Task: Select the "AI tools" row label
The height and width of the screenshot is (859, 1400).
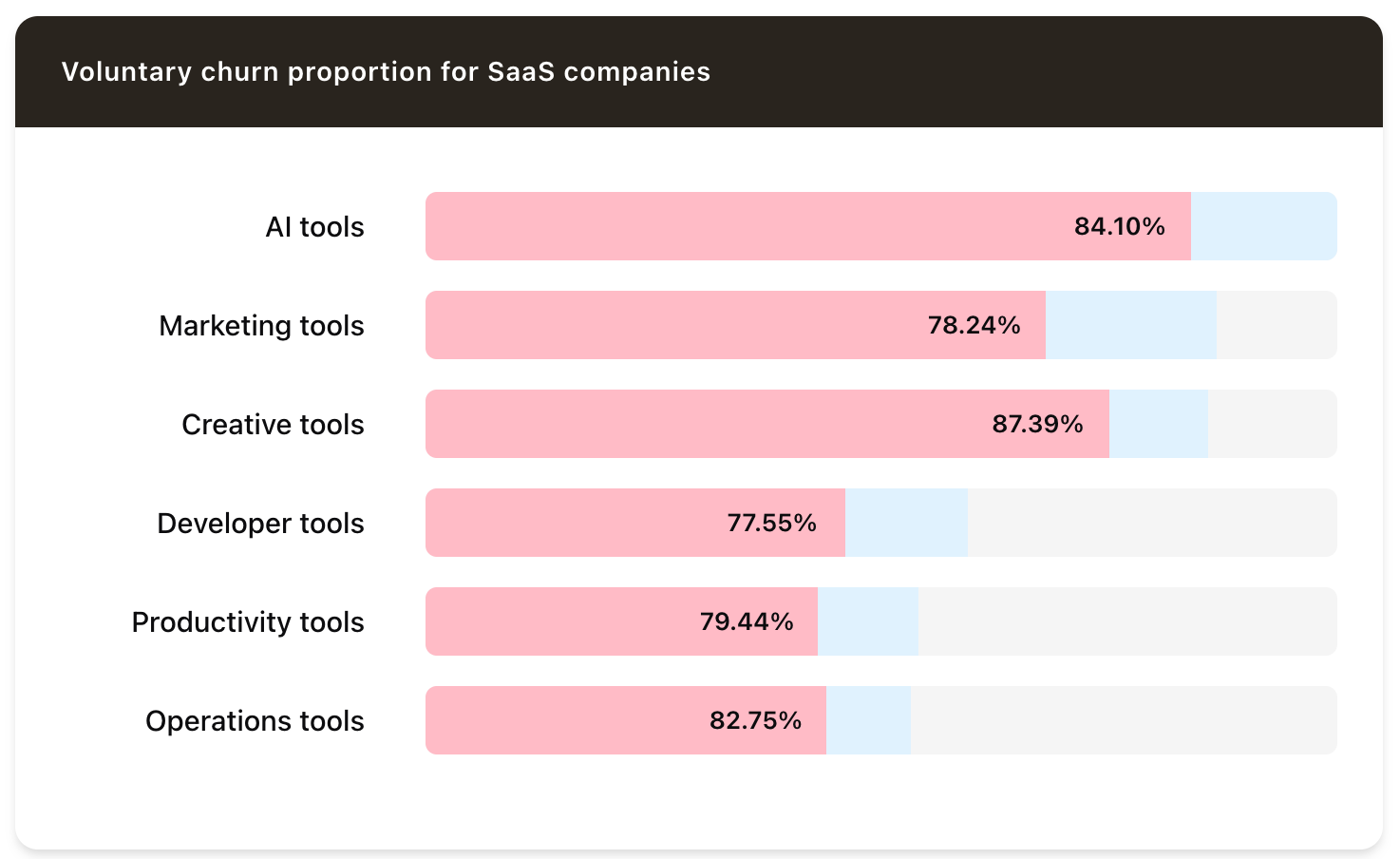Action: pos(314,227)
